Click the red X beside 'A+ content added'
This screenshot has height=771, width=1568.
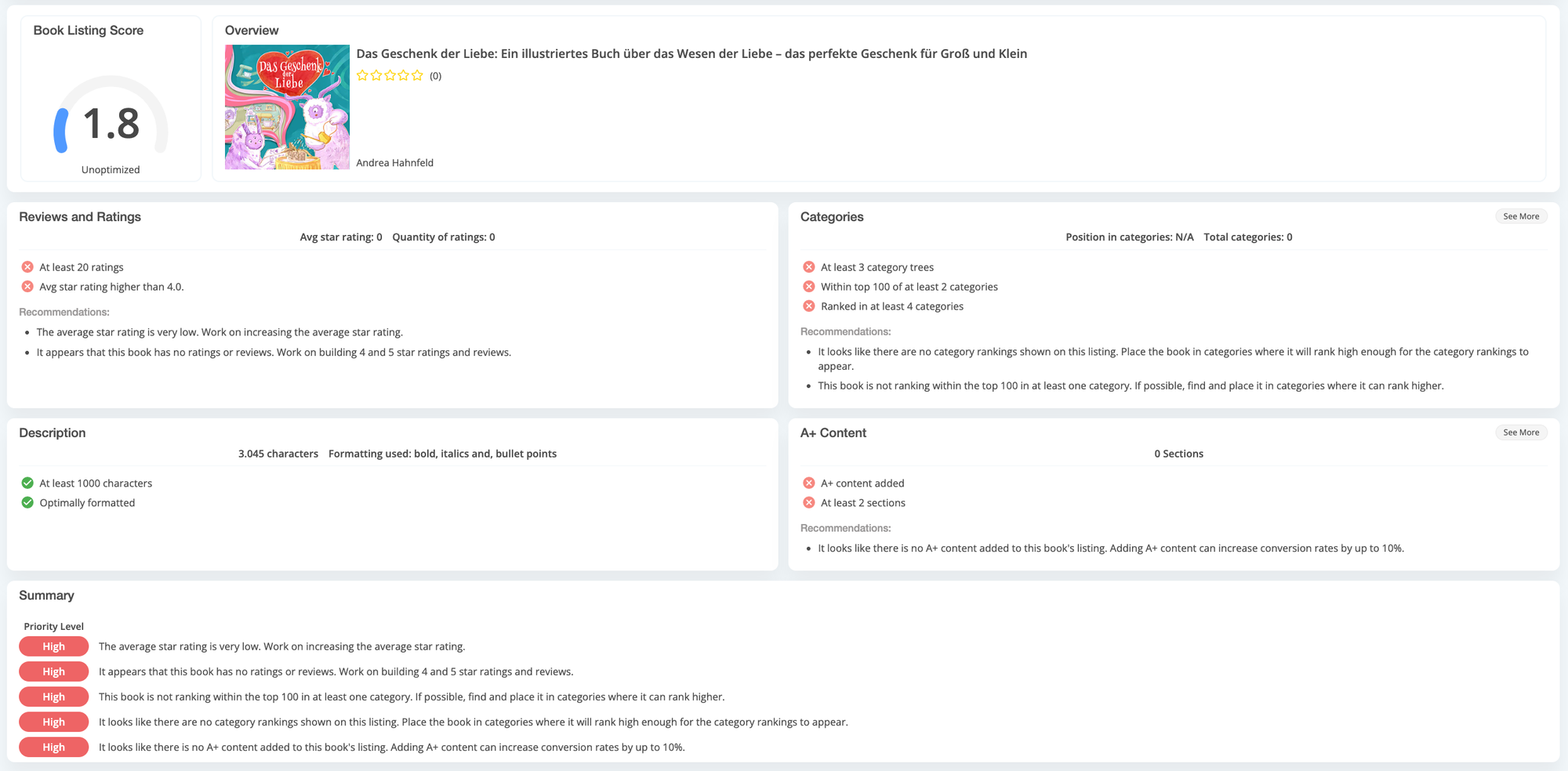(808, 483)
